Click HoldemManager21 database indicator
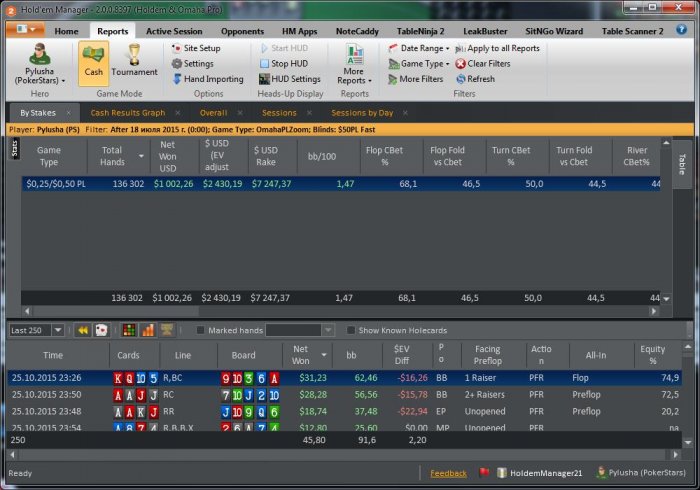 click(x=540, y=473)
